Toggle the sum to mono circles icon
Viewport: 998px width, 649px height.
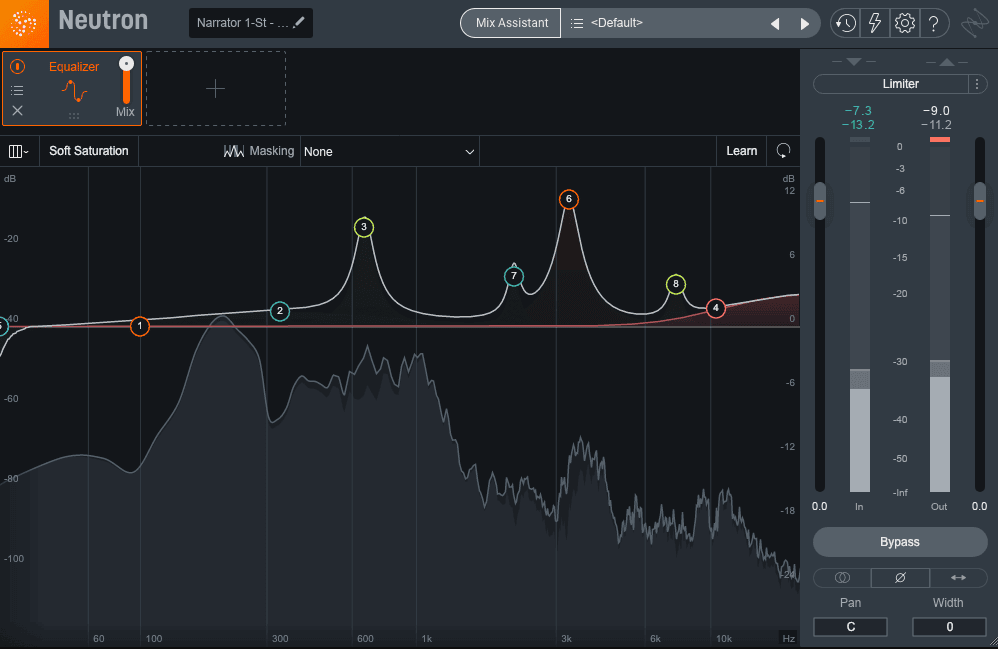[x=842, y=578]
